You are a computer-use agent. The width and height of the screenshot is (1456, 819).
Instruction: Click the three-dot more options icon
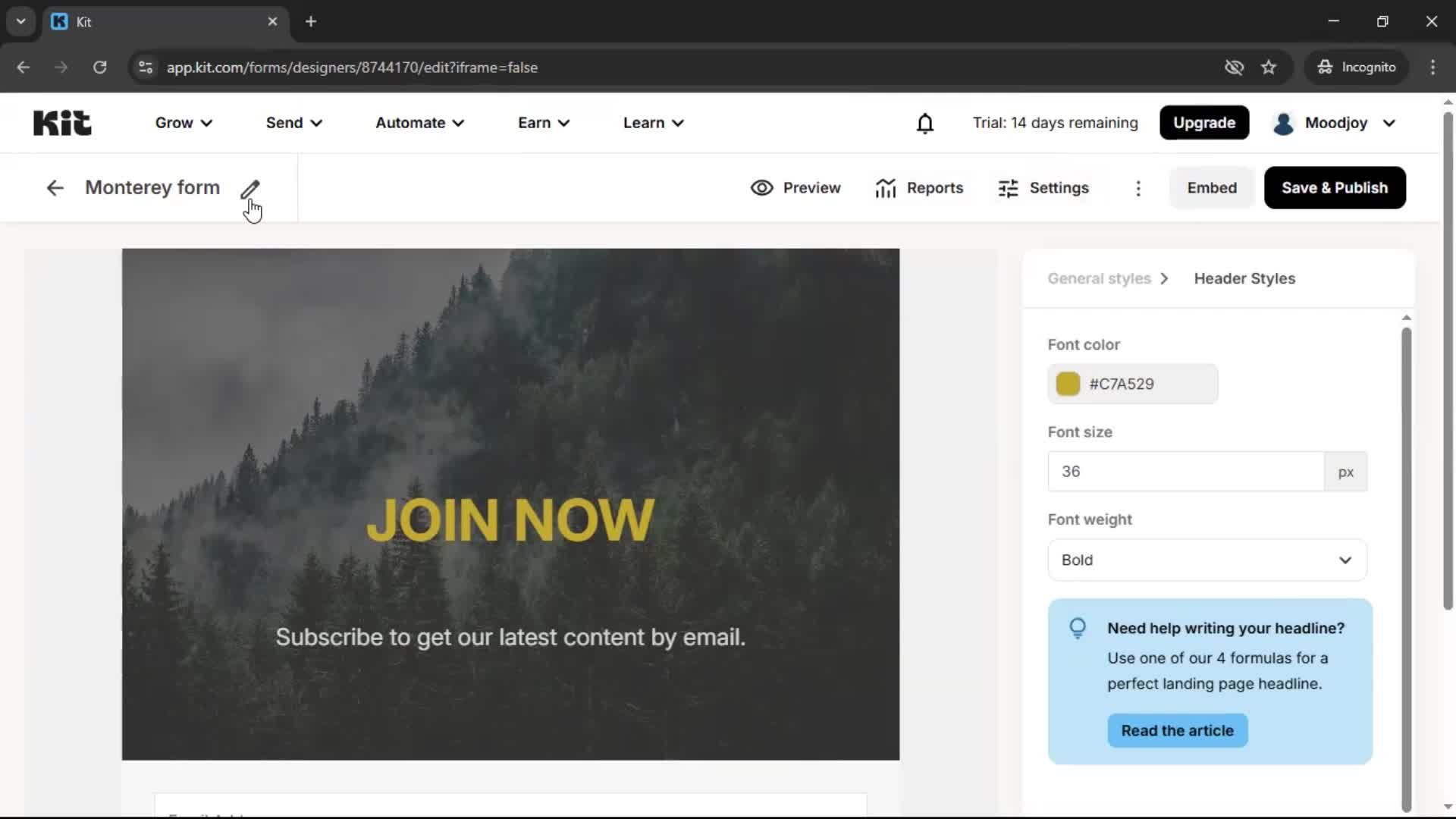click(1138, 188)
